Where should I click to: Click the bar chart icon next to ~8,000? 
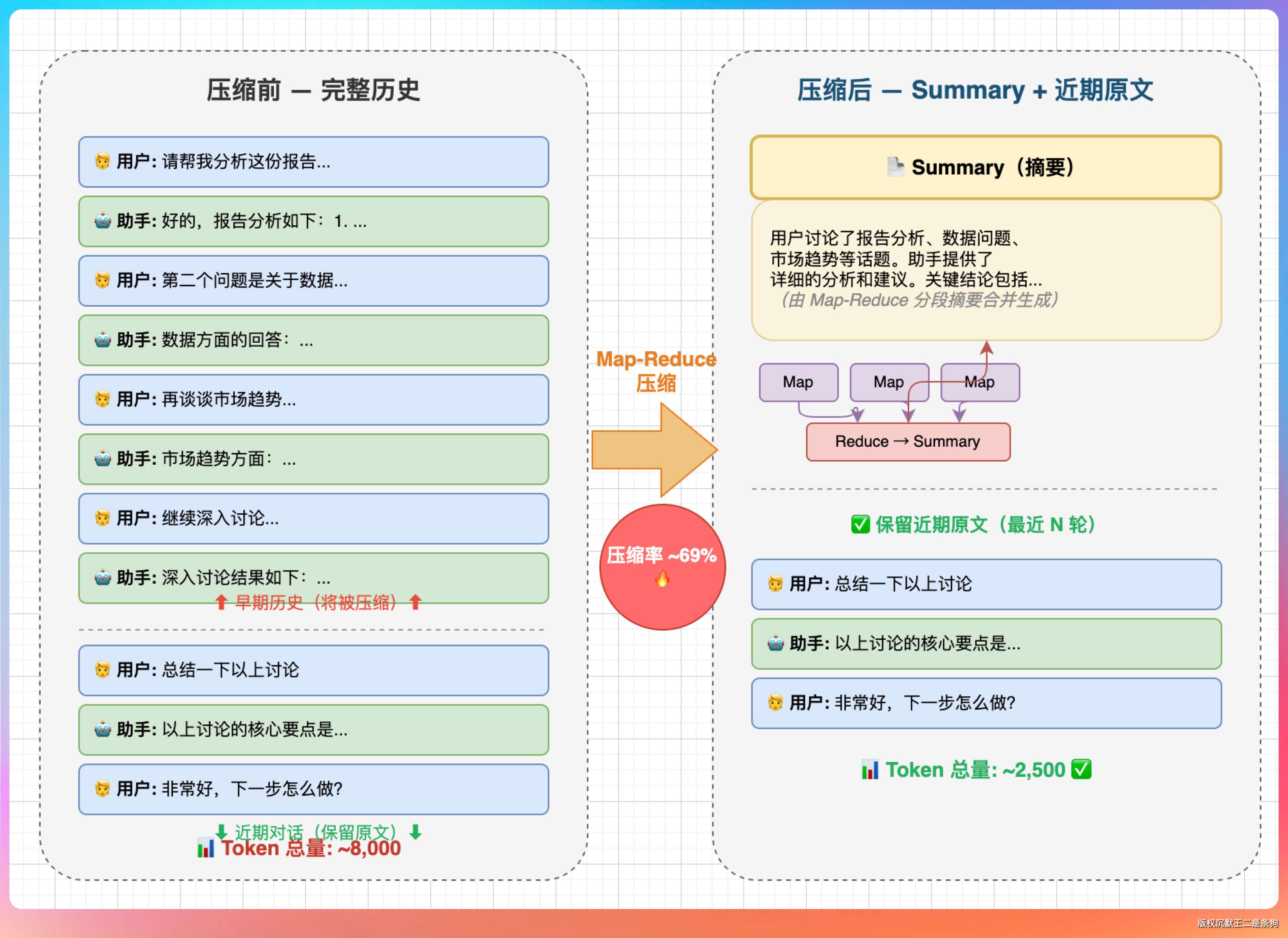[205, 848]
